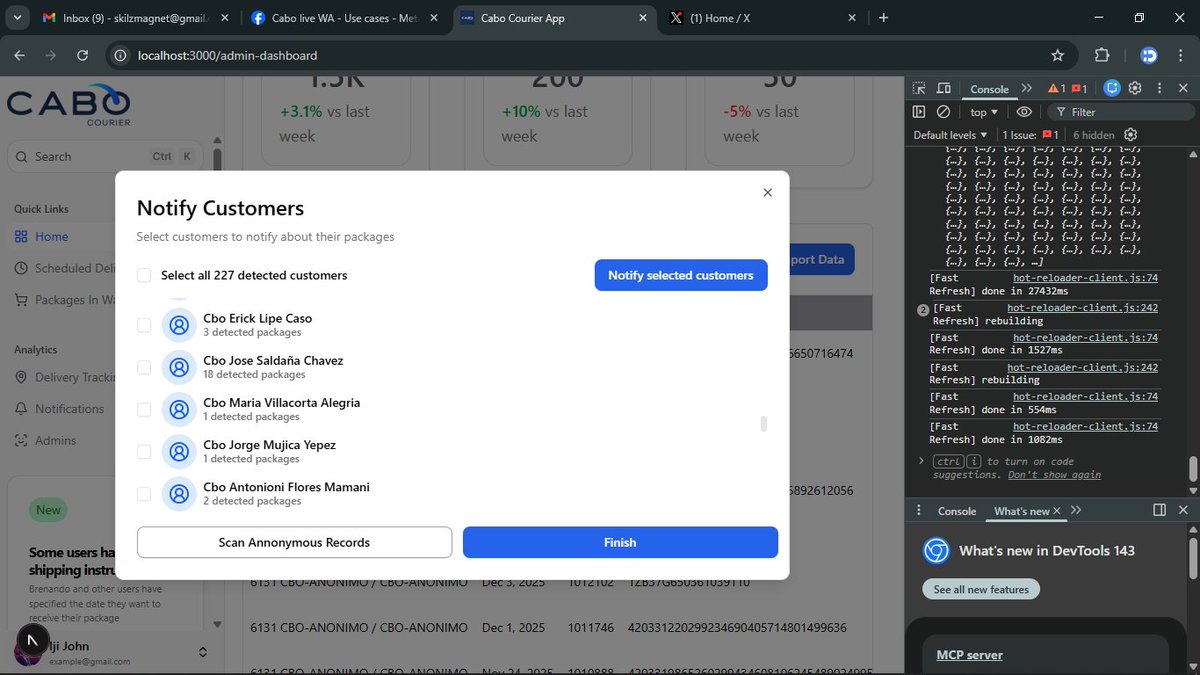
Task: Clear the console with the ban icon
Action: click(943, 112)
